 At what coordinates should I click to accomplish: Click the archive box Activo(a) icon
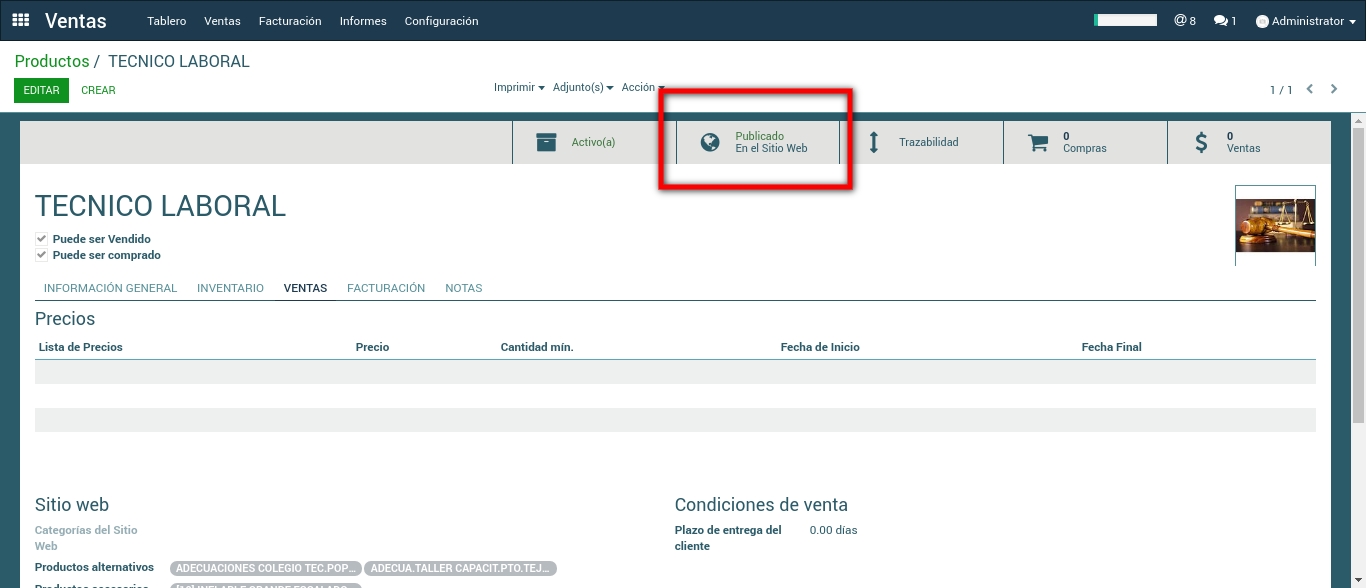click(x=546, y=142)
